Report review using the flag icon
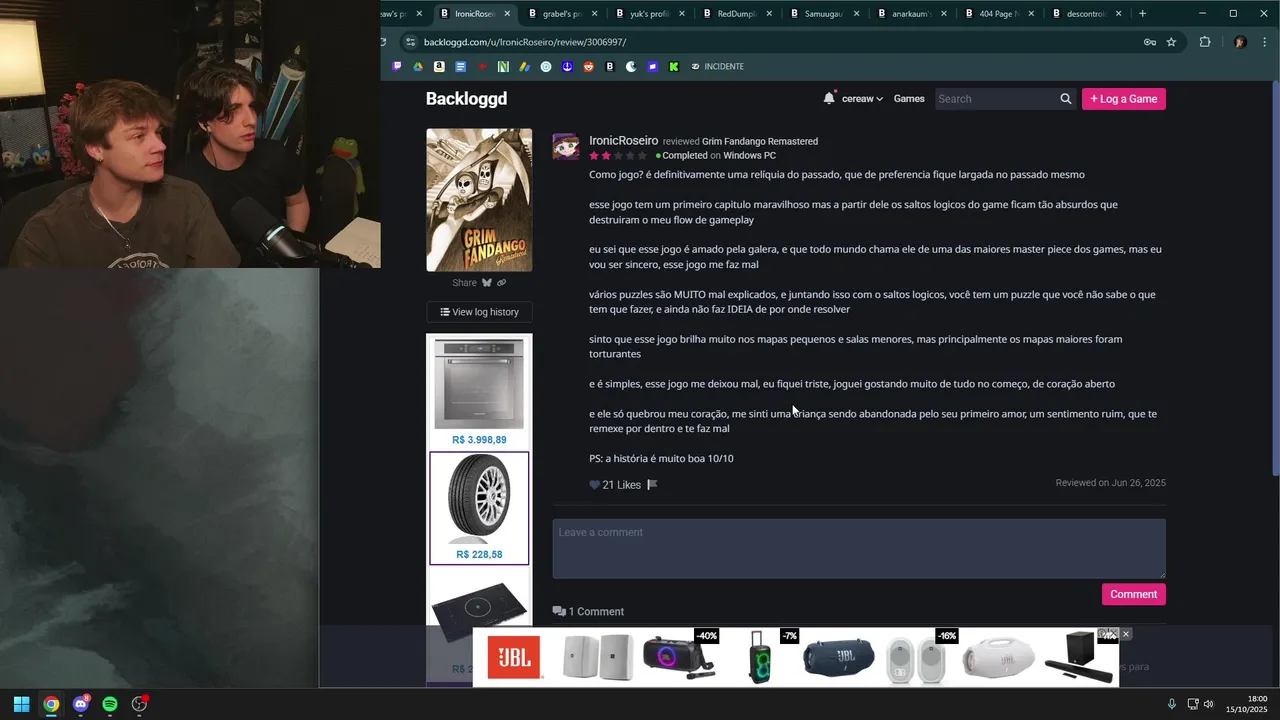This screenshot has width=1280, height=720. point(652,485)
